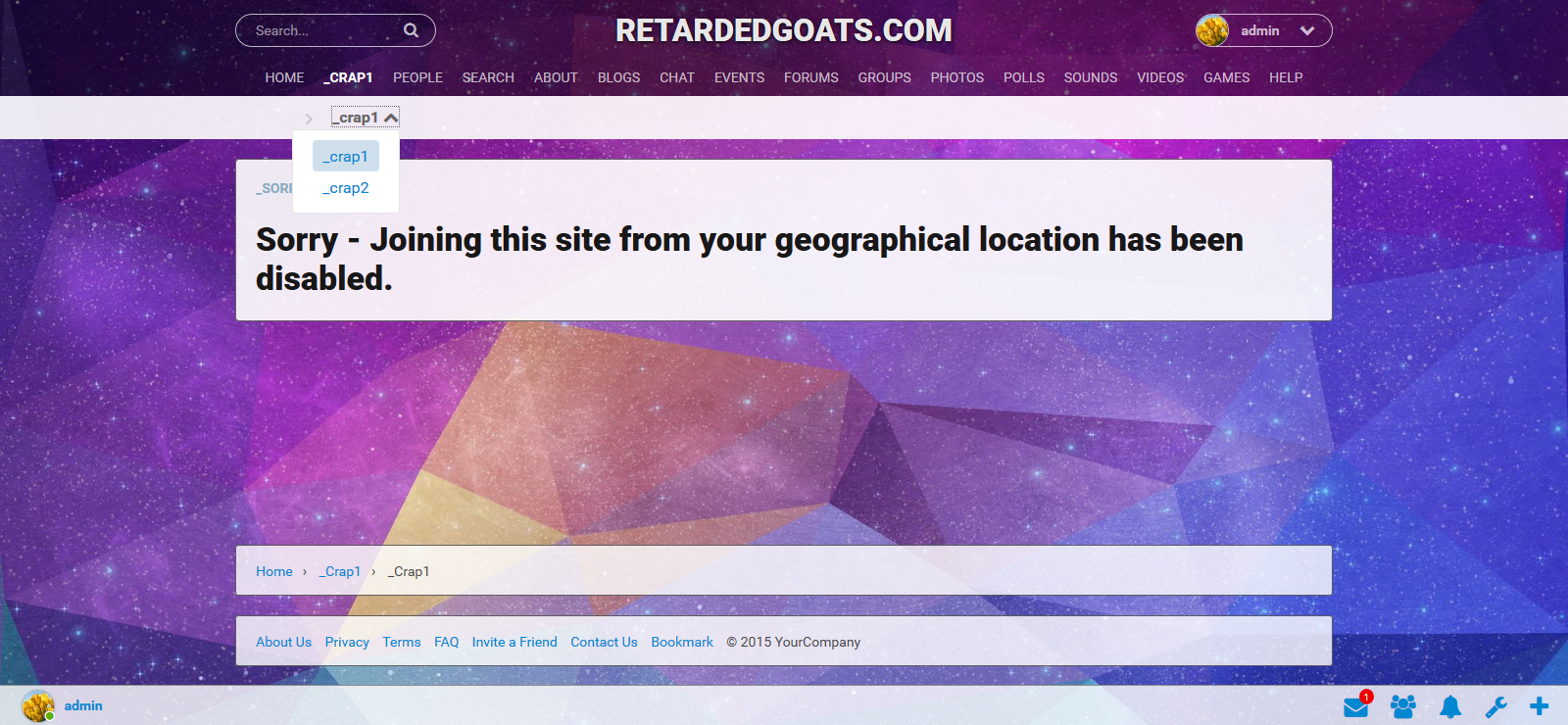Open the POLLS navigation item
The image size is (1568, 725).
[x=1024, y=77]
